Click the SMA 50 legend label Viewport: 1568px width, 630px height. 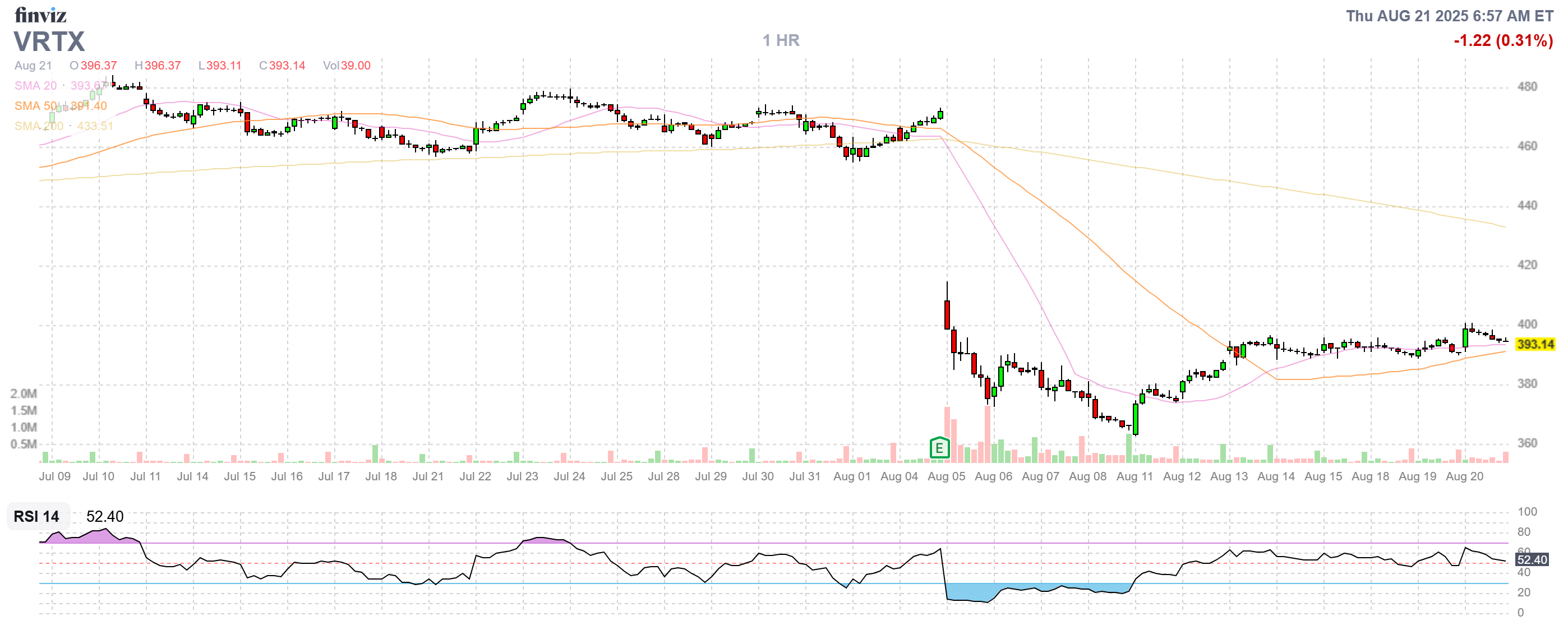click(x=35, y=106)
